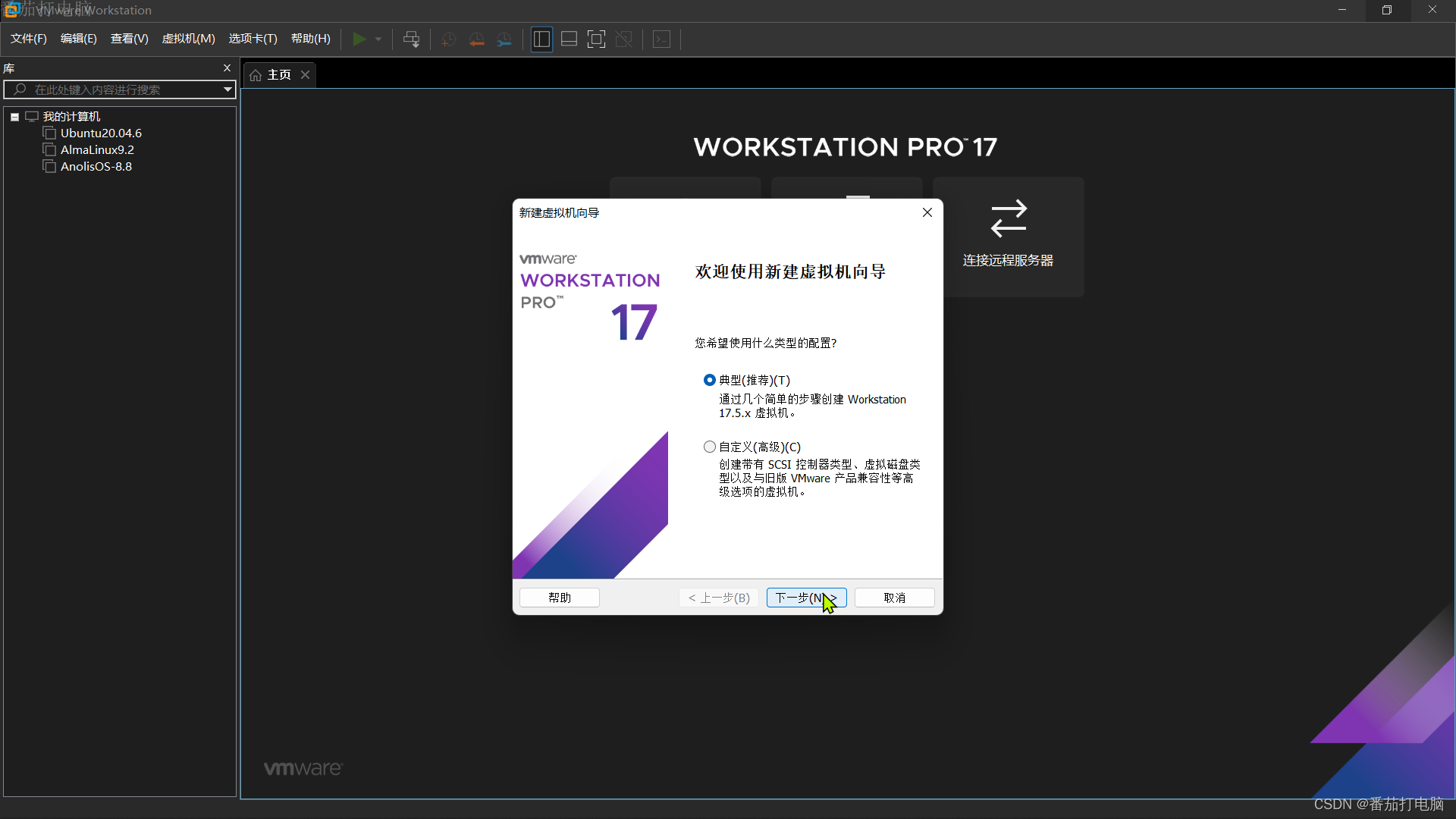Open the 编辑(E) menu
Screen dimensions: 1456x819
[x=79, y=39]
